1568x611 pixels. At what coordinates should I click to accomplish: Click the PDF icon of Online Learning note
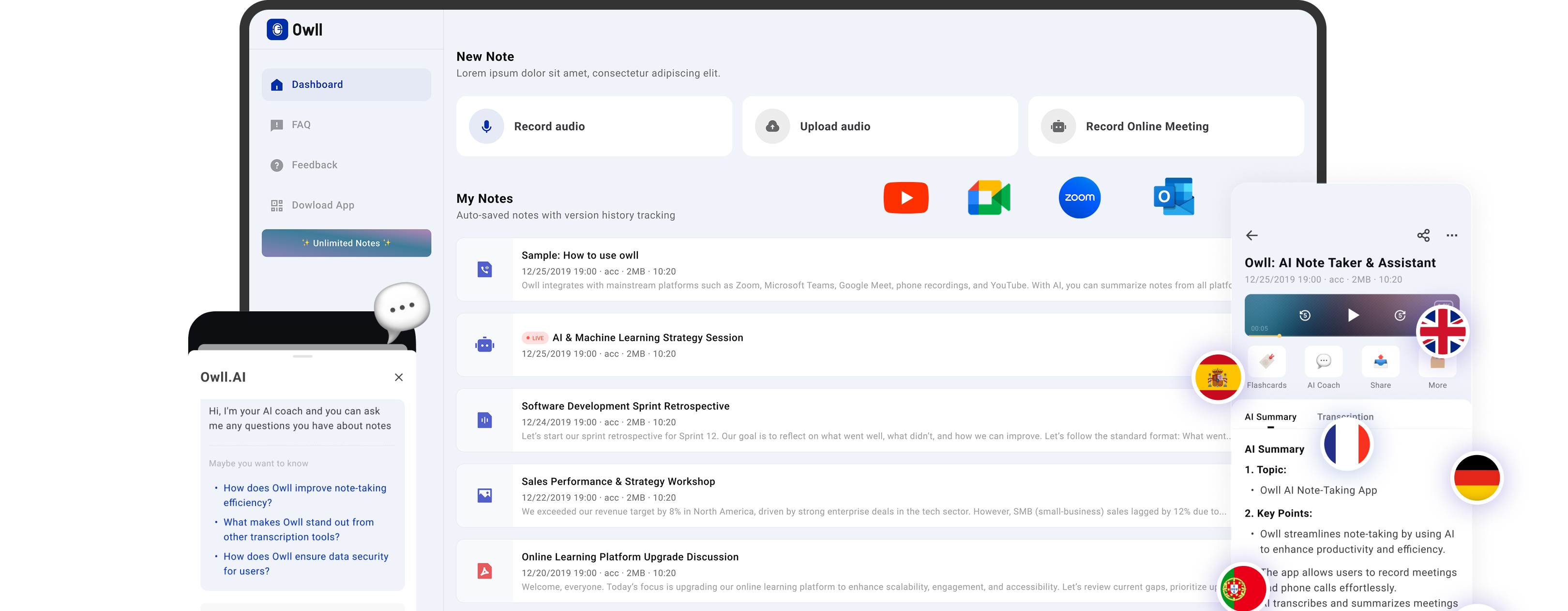pos(484,571)
